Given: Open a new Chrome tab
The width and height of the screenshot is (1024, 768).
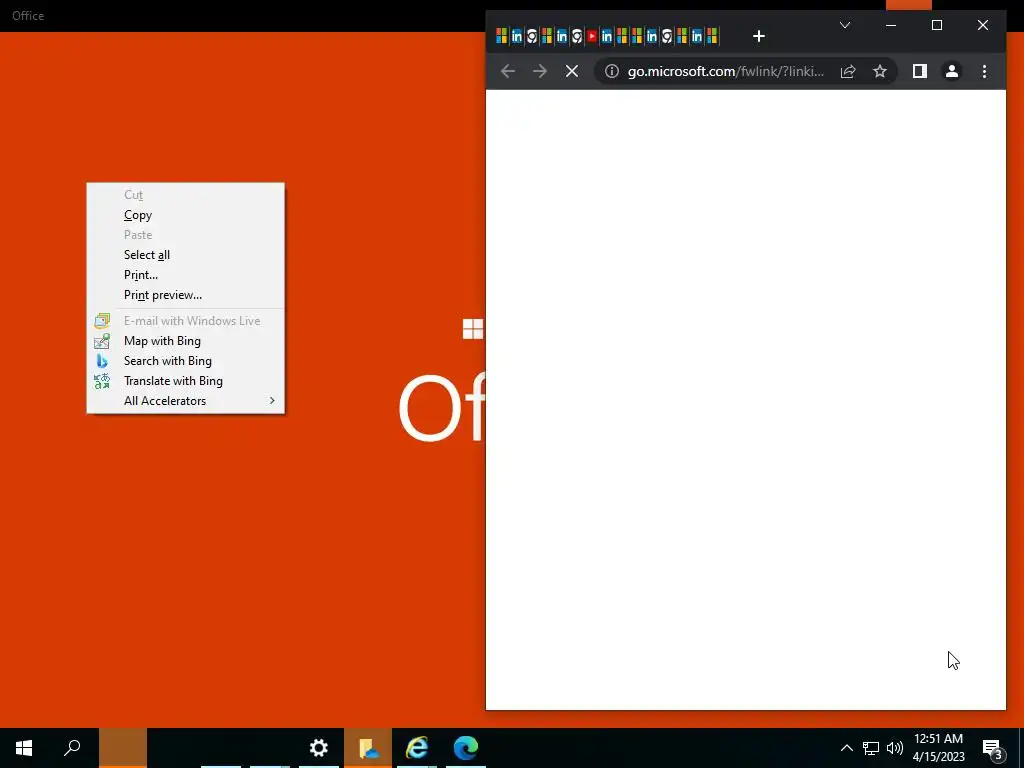Looking at the screenshot, I should coord(758,37).
